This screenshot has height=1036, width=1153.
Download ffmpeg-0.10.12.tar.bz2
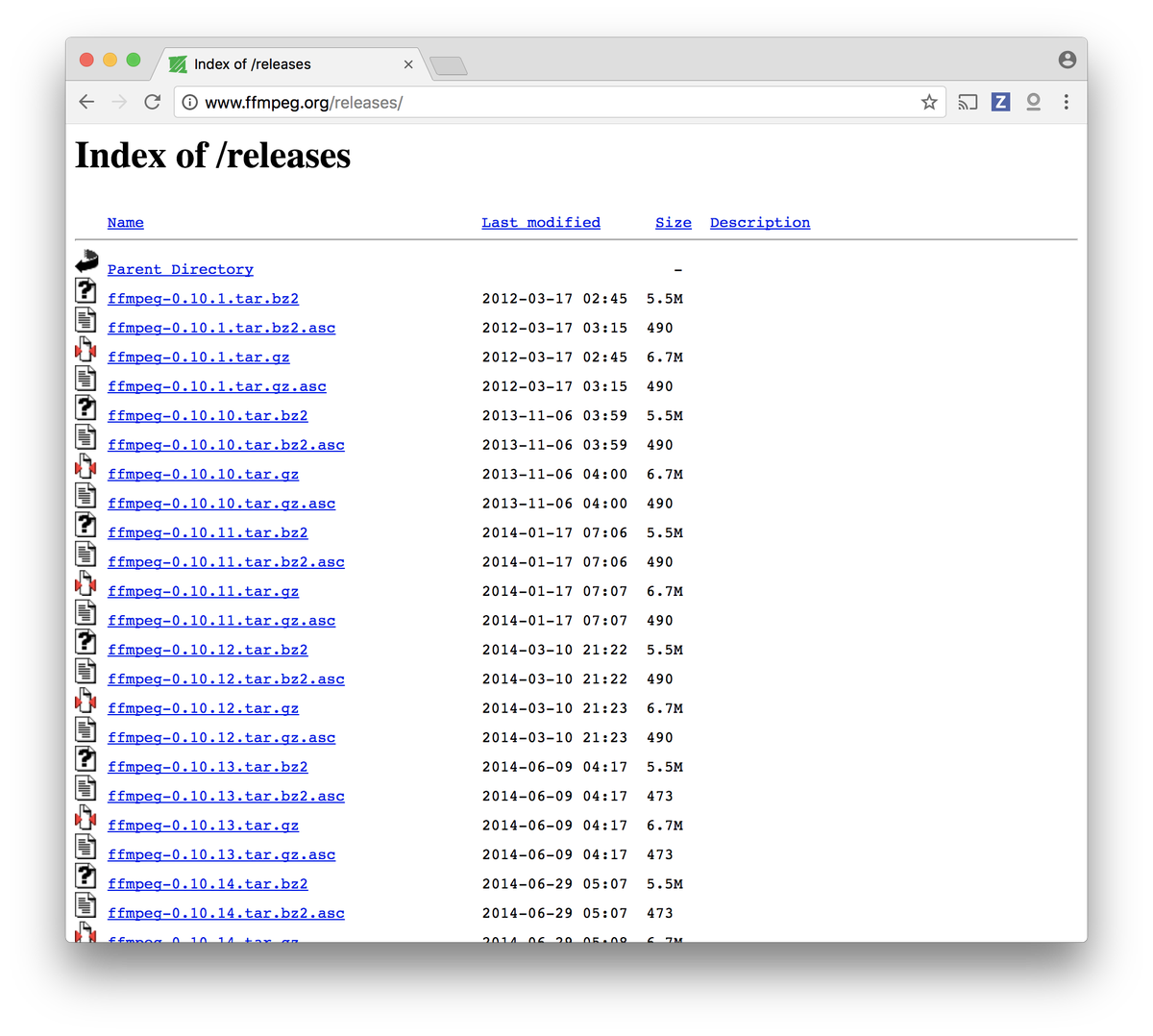tap(208, 651)
